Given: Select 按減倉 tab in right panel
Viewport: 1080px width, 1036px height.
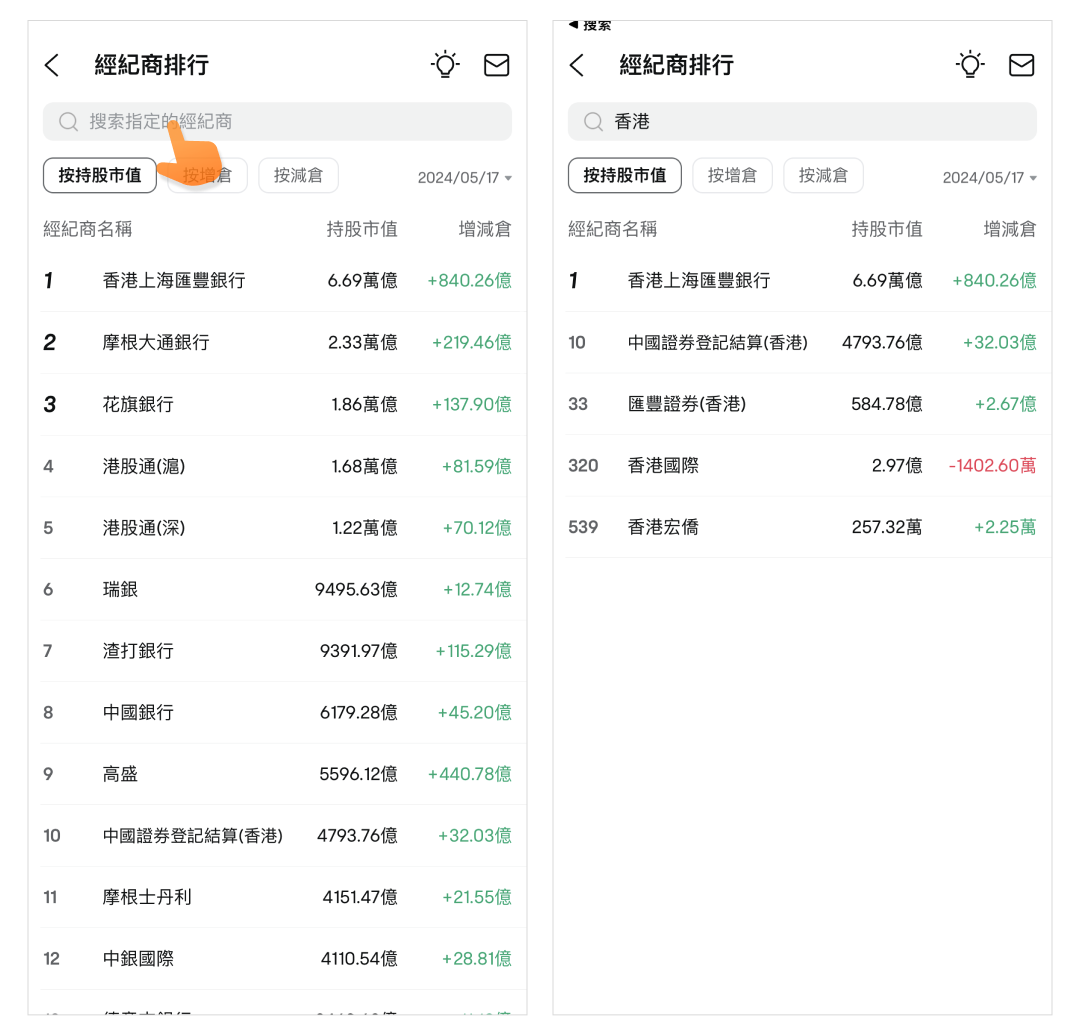Looking at the screenshot, I should [x=823, y=176].
